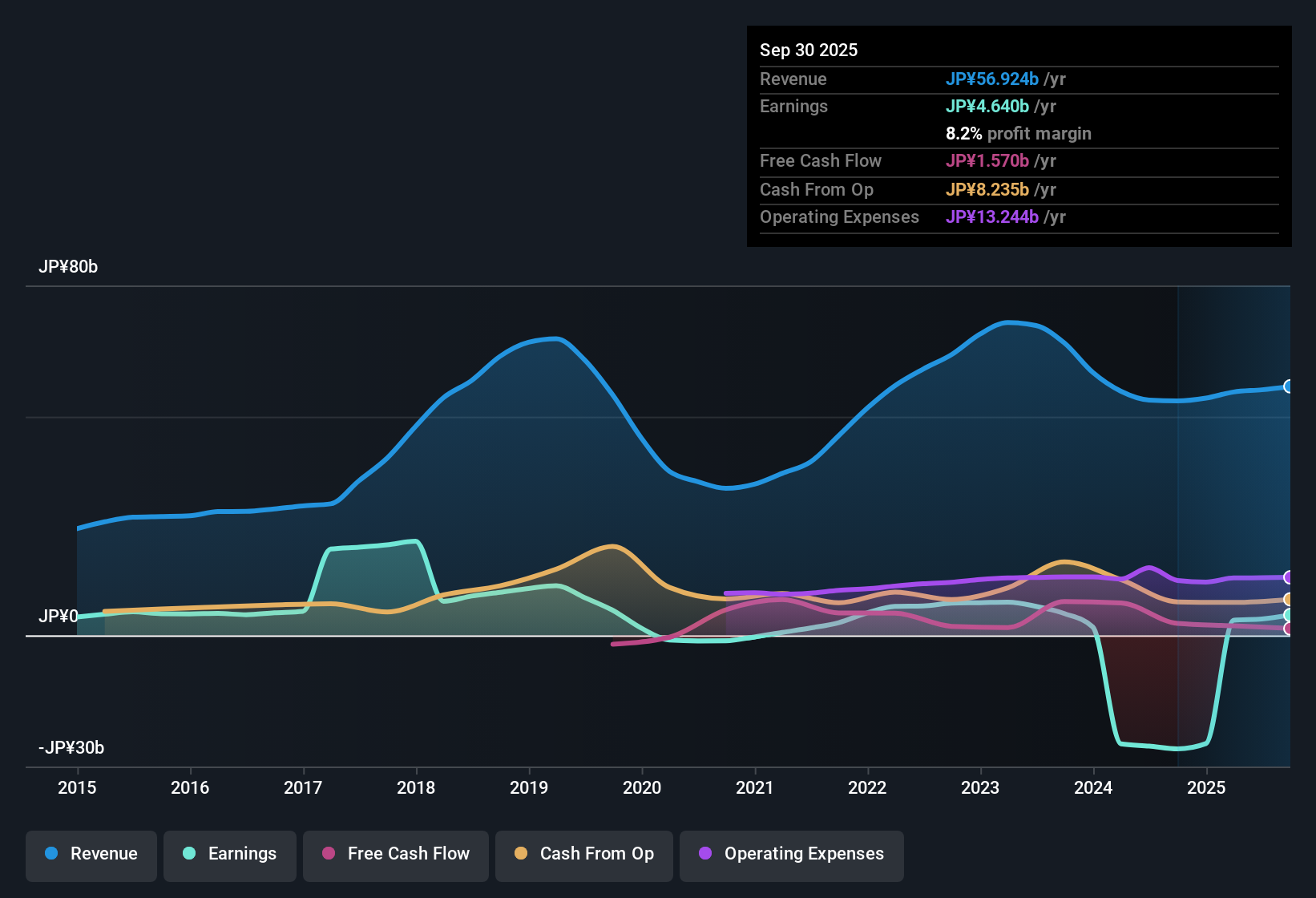
Task: Open the Cash From Op legend entry
Action: (x=583, y=854)
